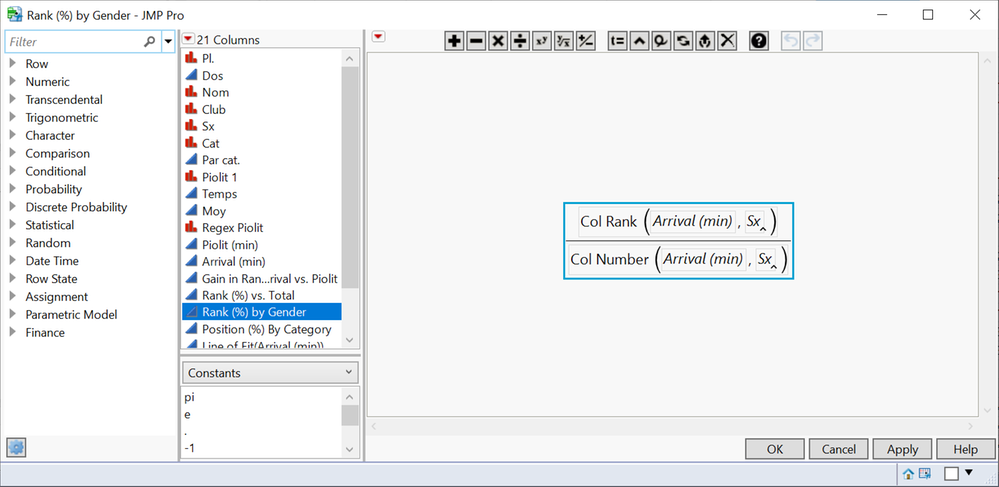Insert the root operator
This screenshot has height=487, width=999.
pyautogui.click(x=563, y=41)
